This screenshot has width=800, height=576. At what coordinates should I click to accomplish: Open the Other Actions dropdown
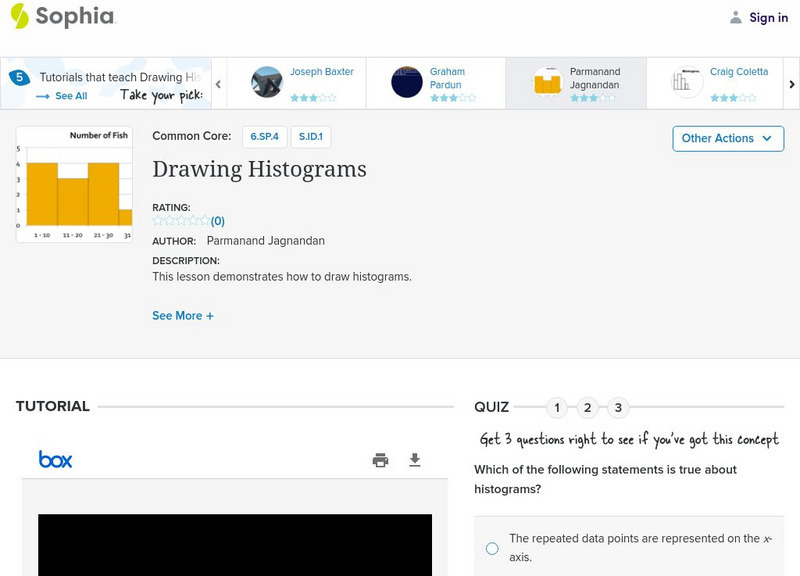pyautogui.click(x=727, y=138)
